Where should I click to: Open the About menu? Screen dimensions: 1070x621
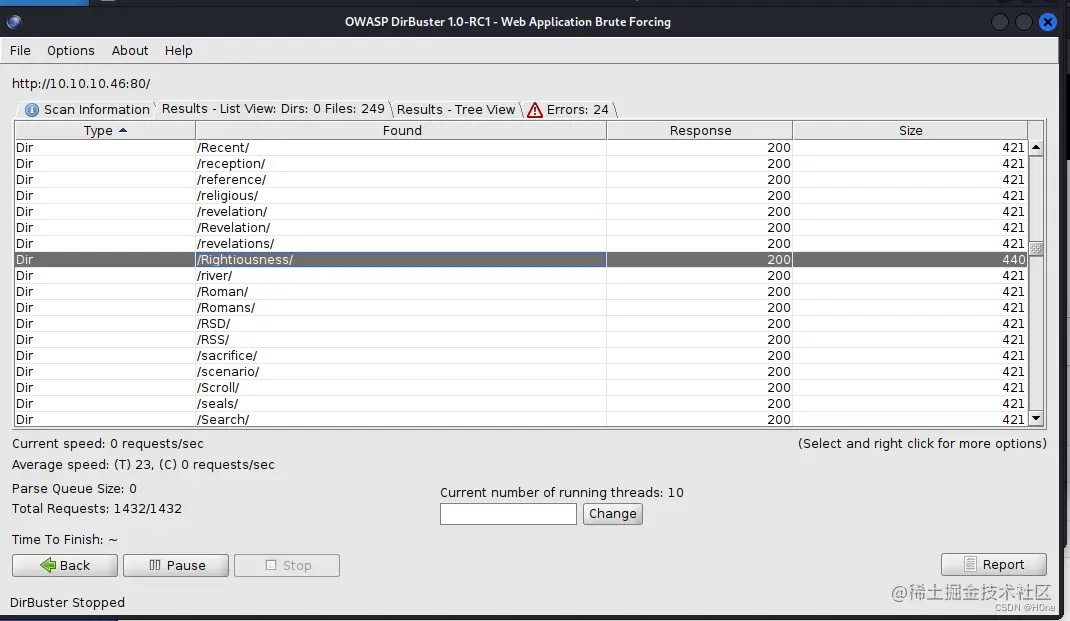pos(130,50)
